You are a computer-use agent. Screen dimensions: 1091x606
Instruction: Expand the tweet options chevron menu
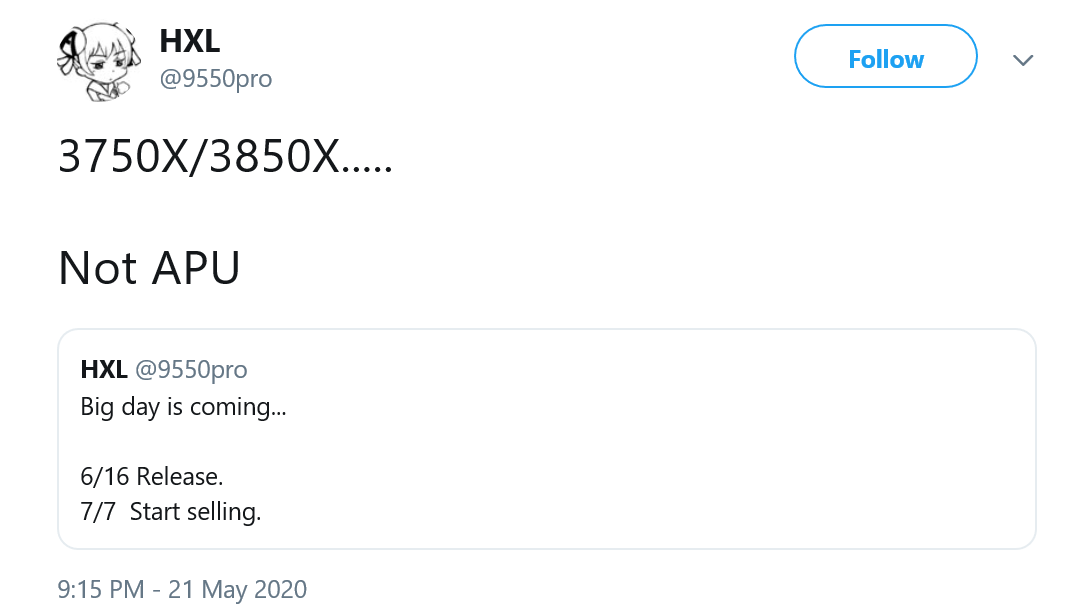click(1022, 60)
